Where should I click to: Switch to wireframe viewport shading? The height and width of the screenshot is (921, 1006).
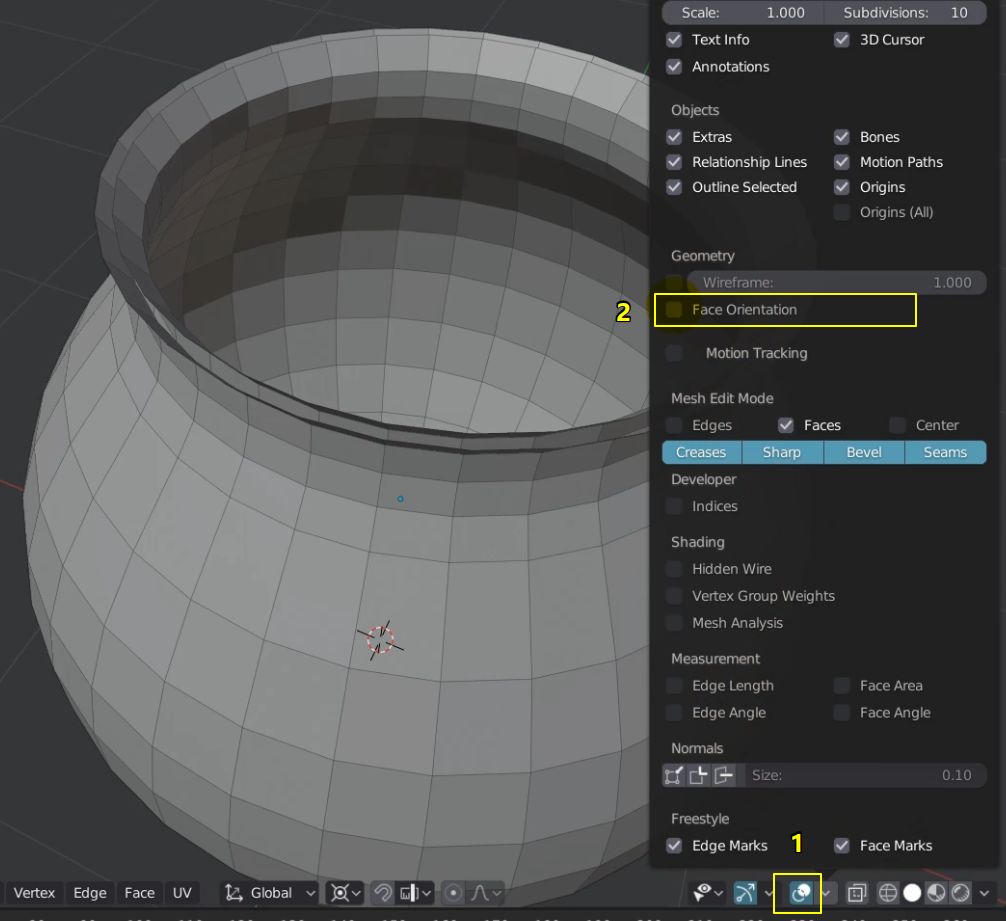[886, 893]
